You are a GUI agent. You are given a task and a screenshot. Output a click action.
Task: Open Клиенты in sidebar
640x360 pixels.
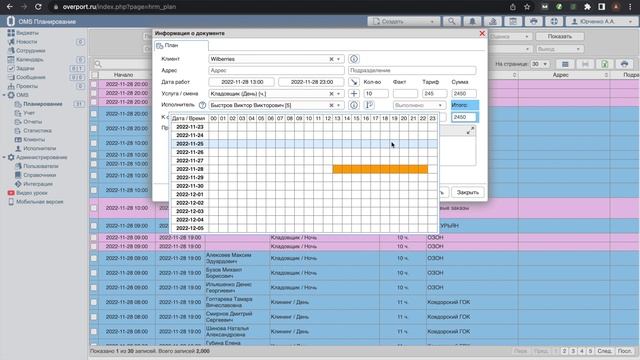(x=34, y=140)
